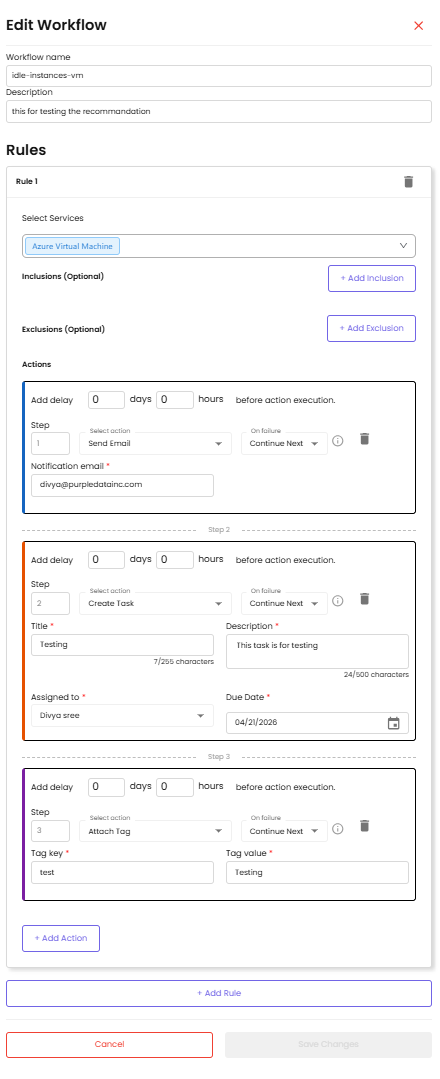Edit the workflow Description field
This screenshot has width=440, height=1079.
pyautogui.click(x=219, y=111)
